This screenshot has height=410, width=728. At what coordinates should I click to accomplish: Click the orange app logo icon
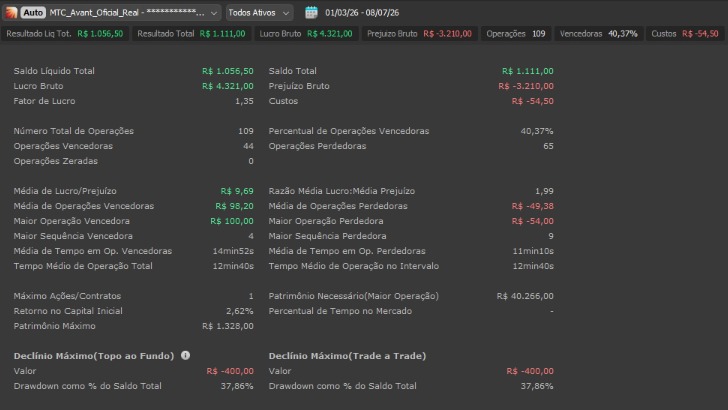(x=11, y=13)
